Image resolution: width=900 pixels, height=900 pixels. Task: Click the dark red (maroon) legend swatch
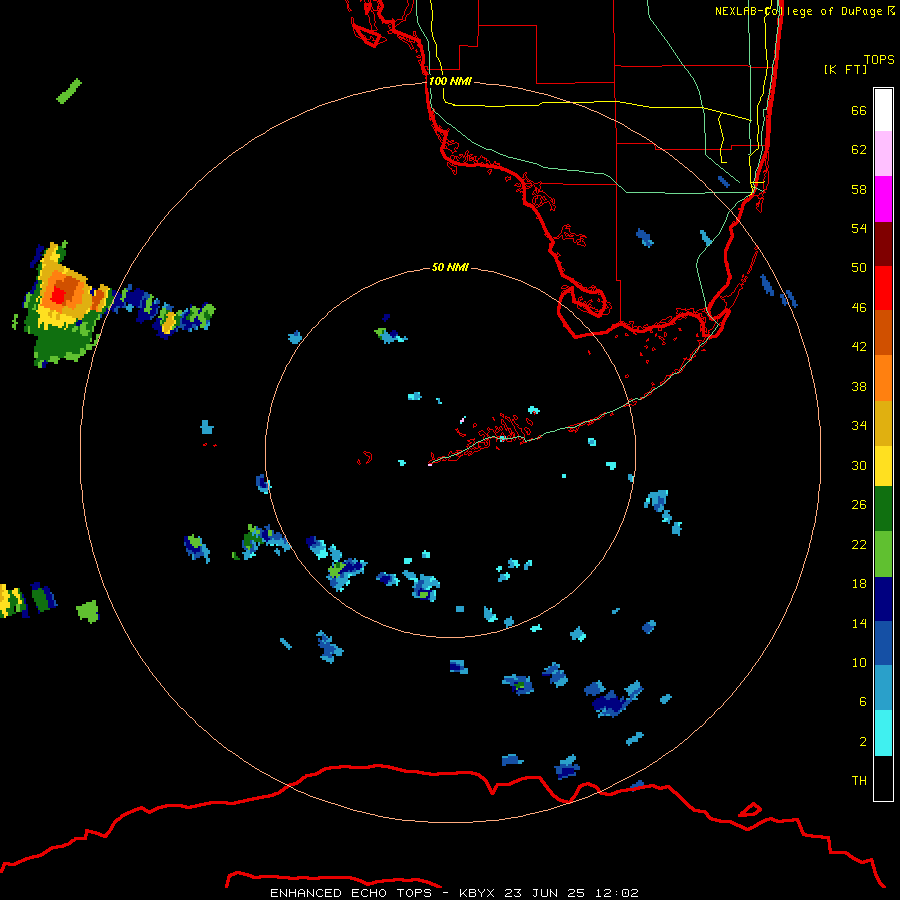click(x=883, y=244)
